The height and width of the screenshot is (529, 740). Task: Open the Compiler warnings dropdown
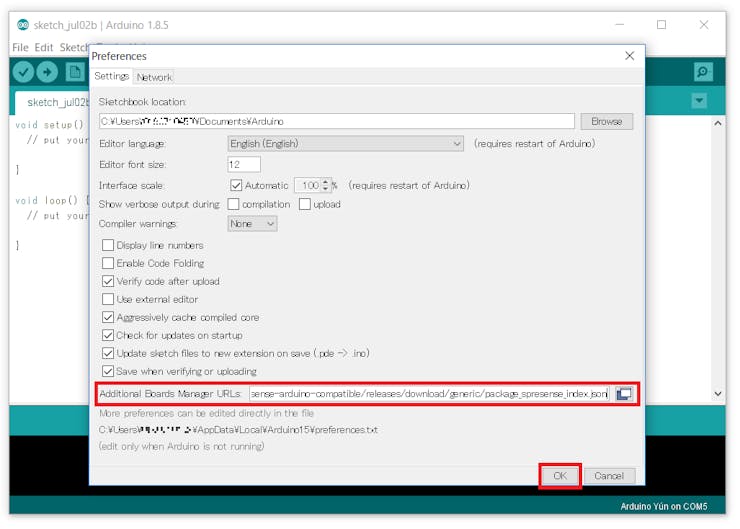point(252,223)
